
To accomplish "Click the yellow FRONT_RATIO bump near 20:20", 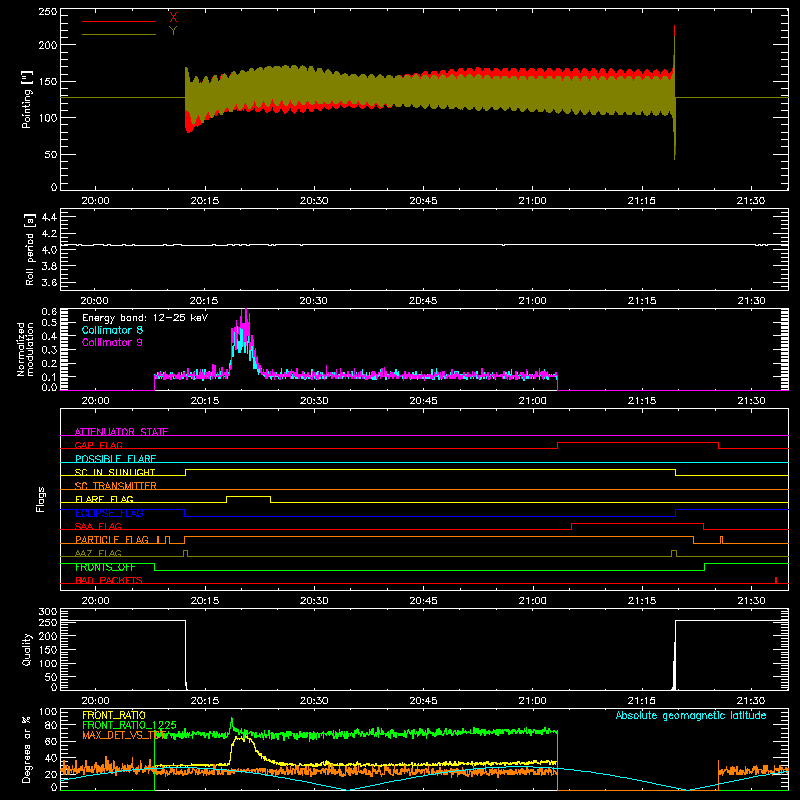I will tap(243, 741).
